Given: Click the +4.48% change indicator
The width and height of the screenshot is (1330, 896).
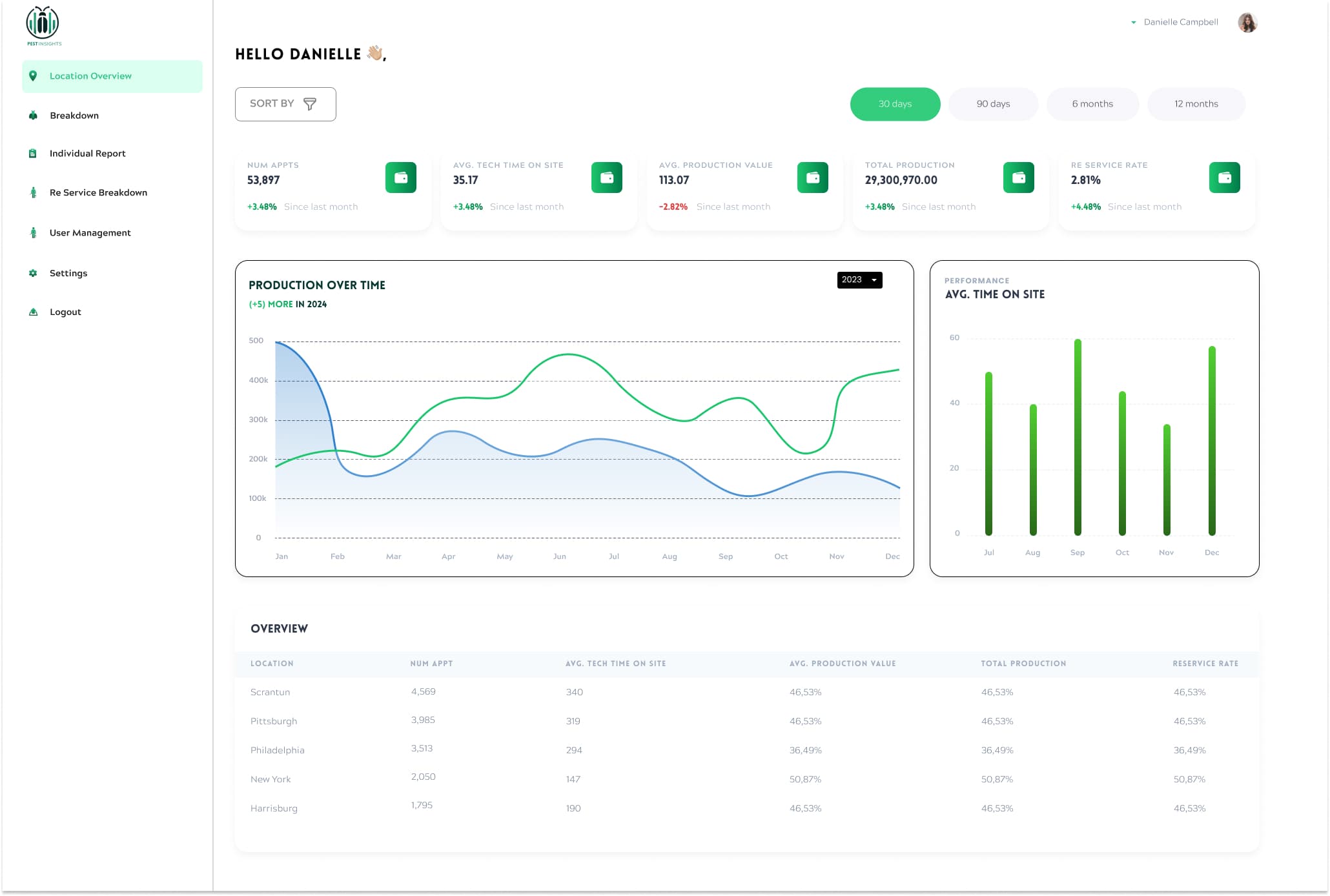Looking at the screenshot, I should tap(1085, 207).
